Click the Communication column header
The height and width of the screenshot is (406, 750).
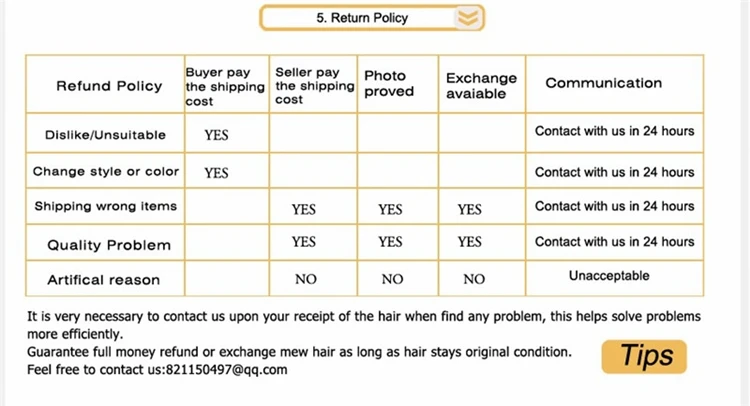(x=604, y=83)
